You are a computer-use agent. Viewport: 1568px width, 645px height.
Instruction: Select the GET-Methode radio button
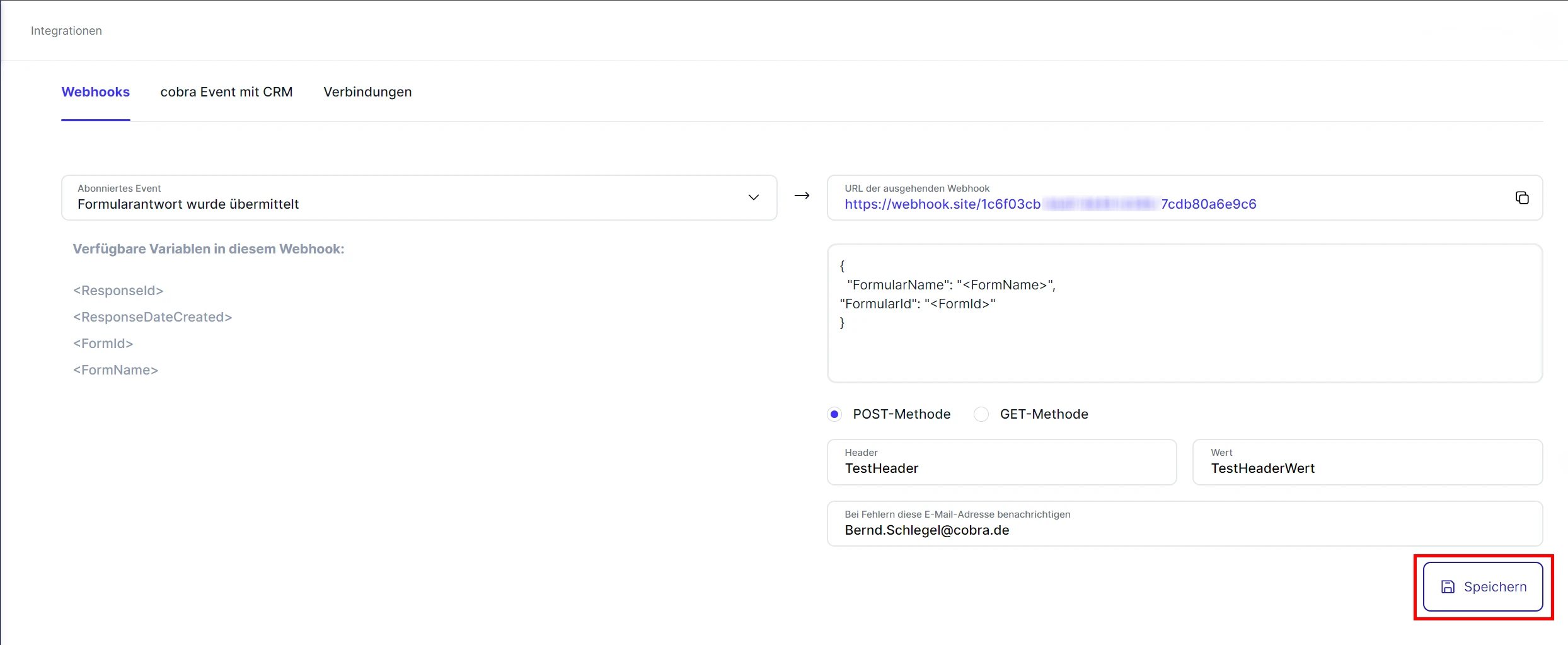click(981, 414)
